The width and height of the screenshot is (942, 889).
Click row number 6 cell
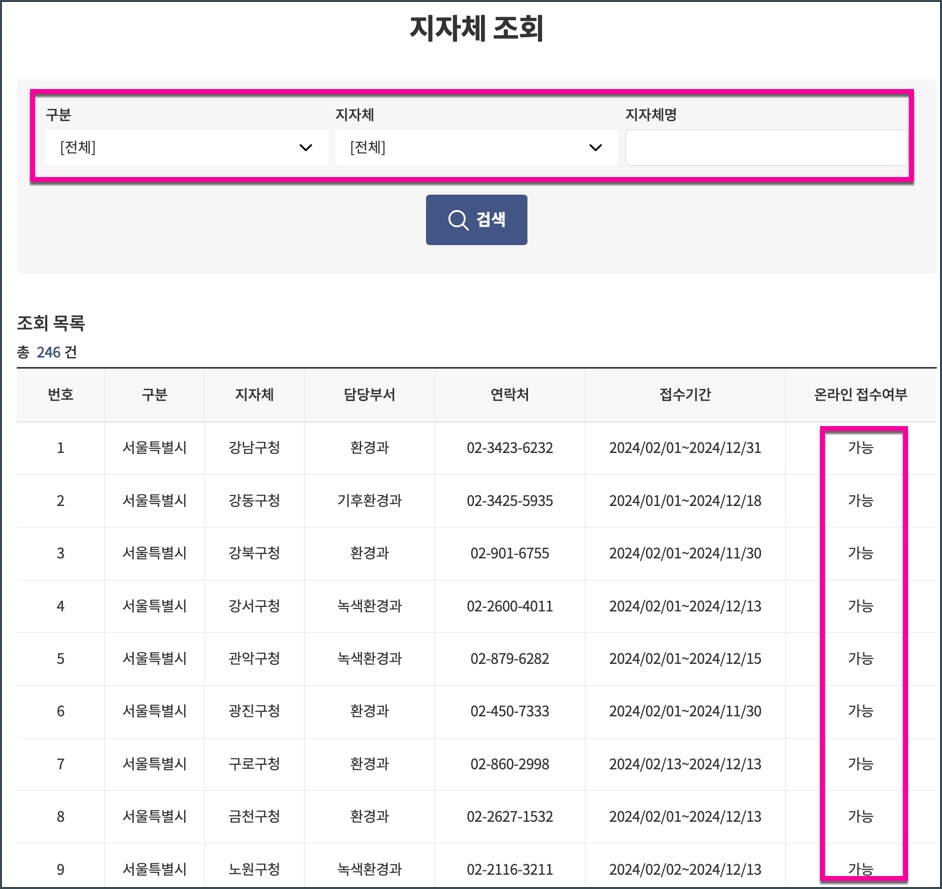pyautogui.click(x=61, y=711)
